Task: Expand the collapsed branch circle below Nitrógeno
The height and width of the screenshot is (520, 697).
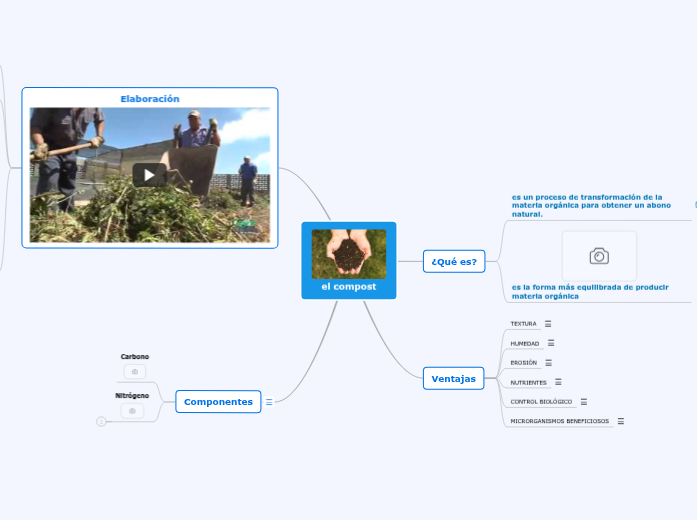Action: (x=101, y=422)
